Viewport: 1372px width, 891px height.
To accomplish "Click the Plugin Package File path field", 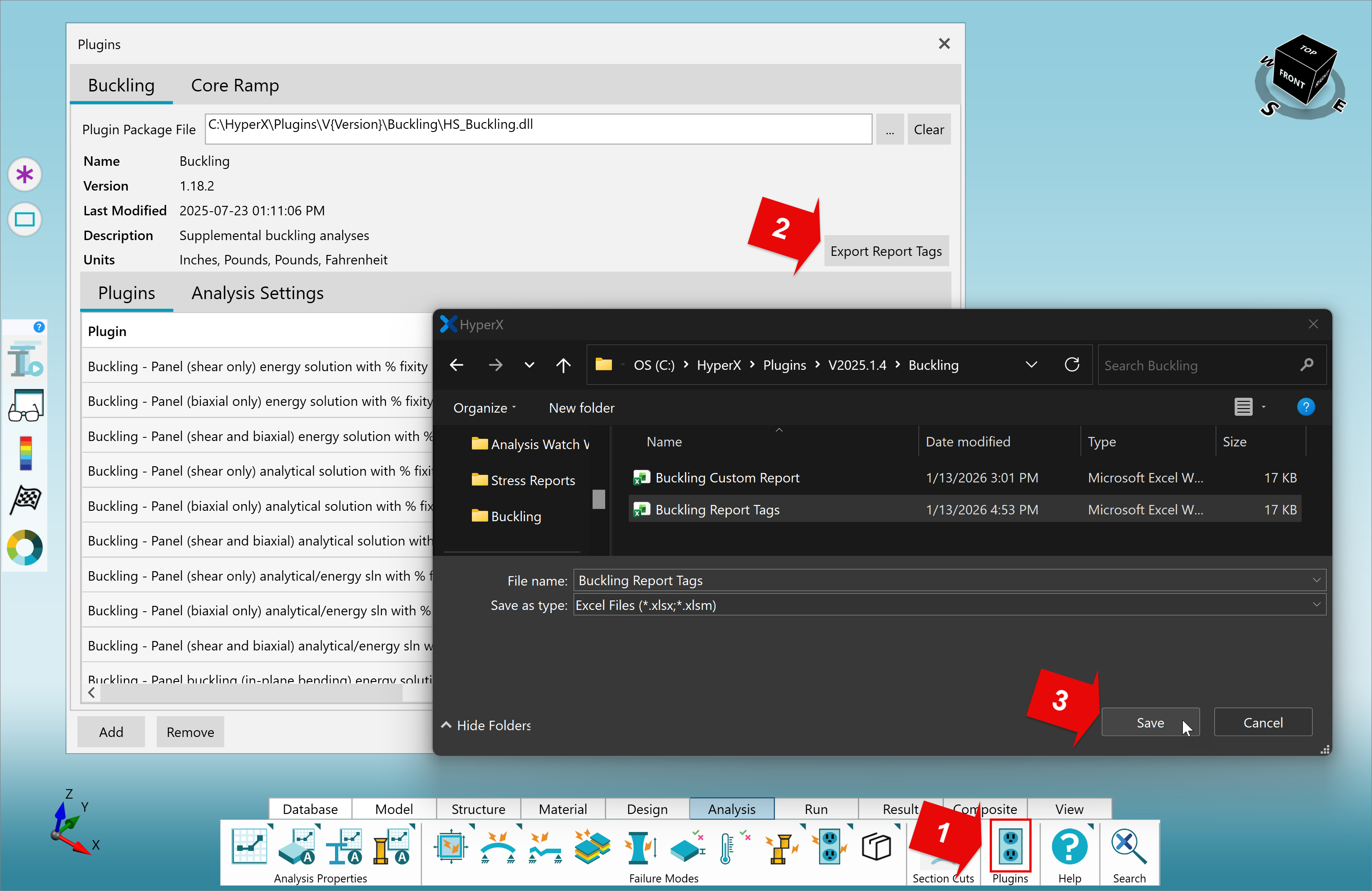I will pos(538,128).
